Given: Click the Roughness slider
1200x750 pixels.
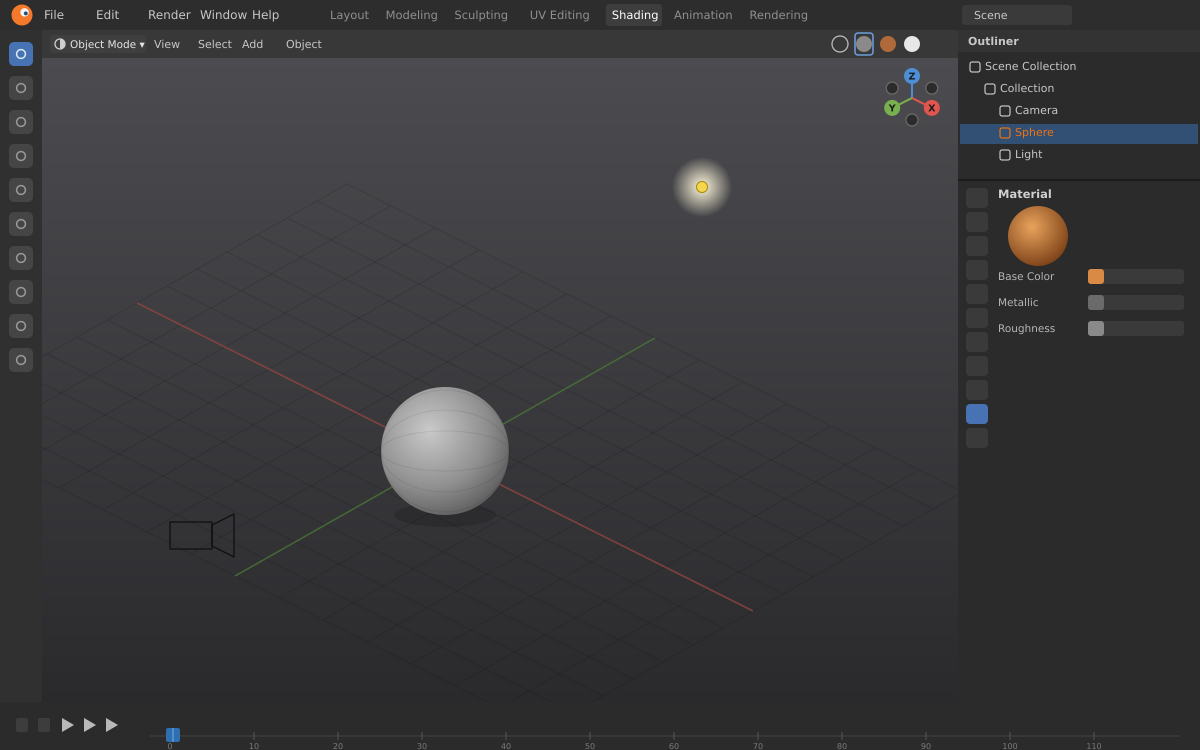Looking at the screenshot, I should coord(1136,328).
